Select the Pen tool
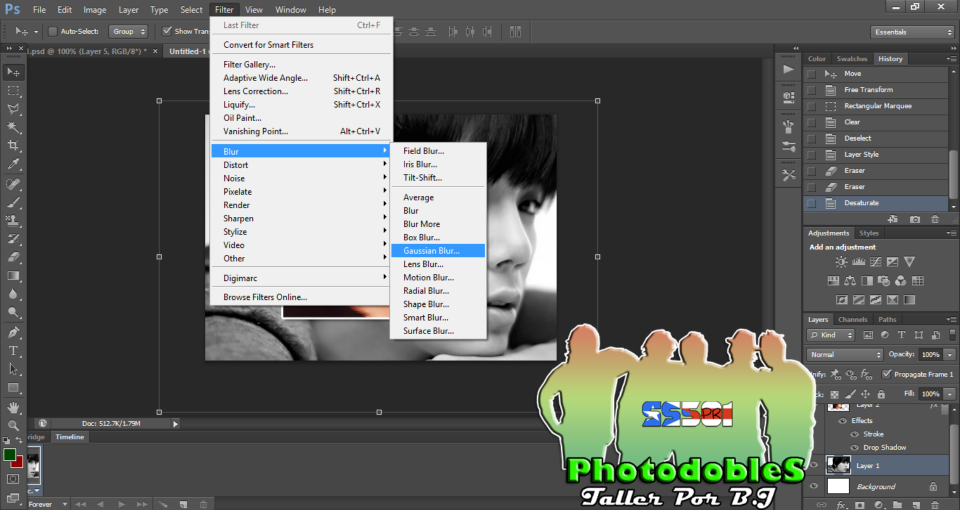960x510 pixels. (x=13, y=332)
